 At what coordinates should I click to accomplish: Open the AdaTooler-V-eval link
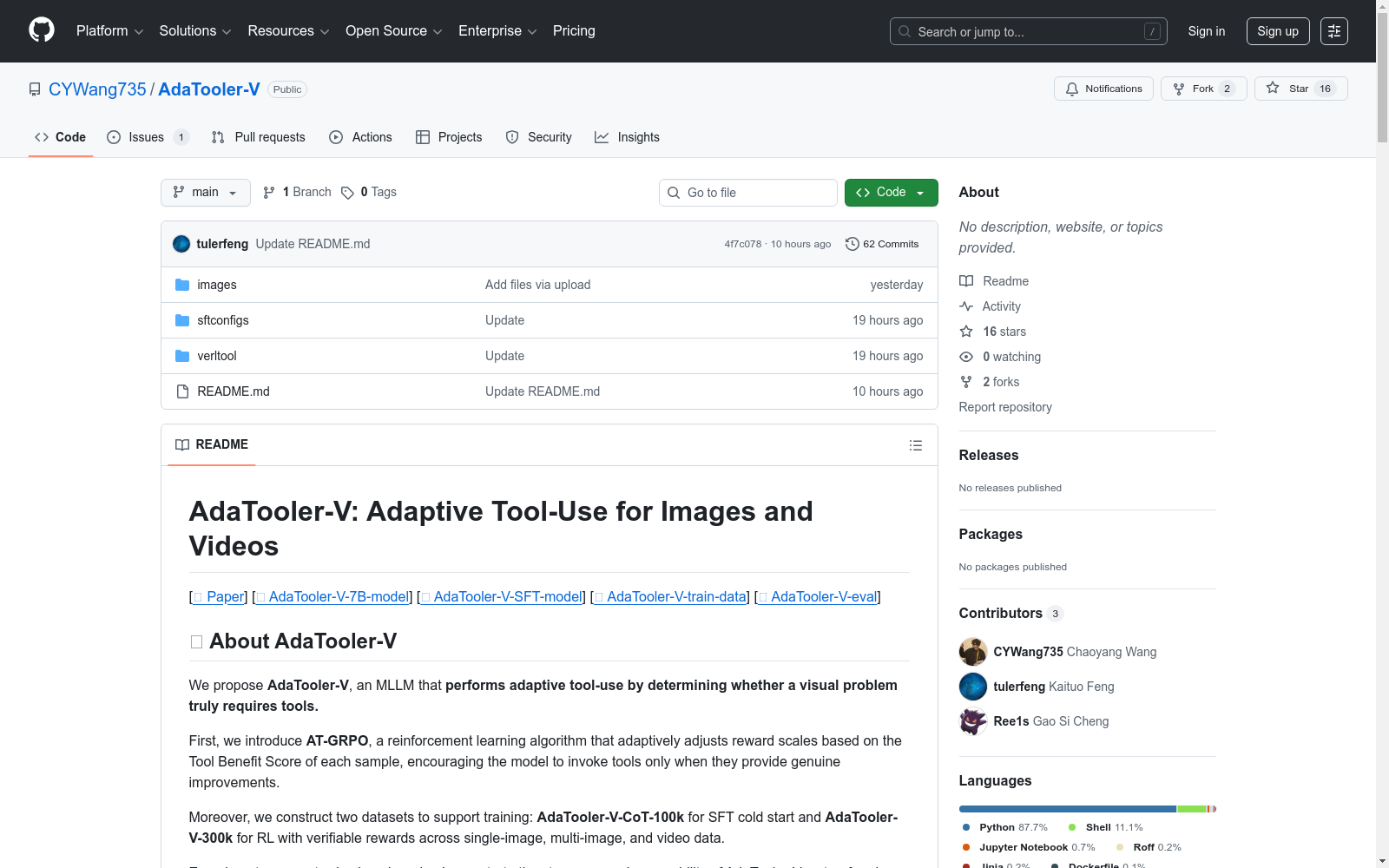coord(818,596)
